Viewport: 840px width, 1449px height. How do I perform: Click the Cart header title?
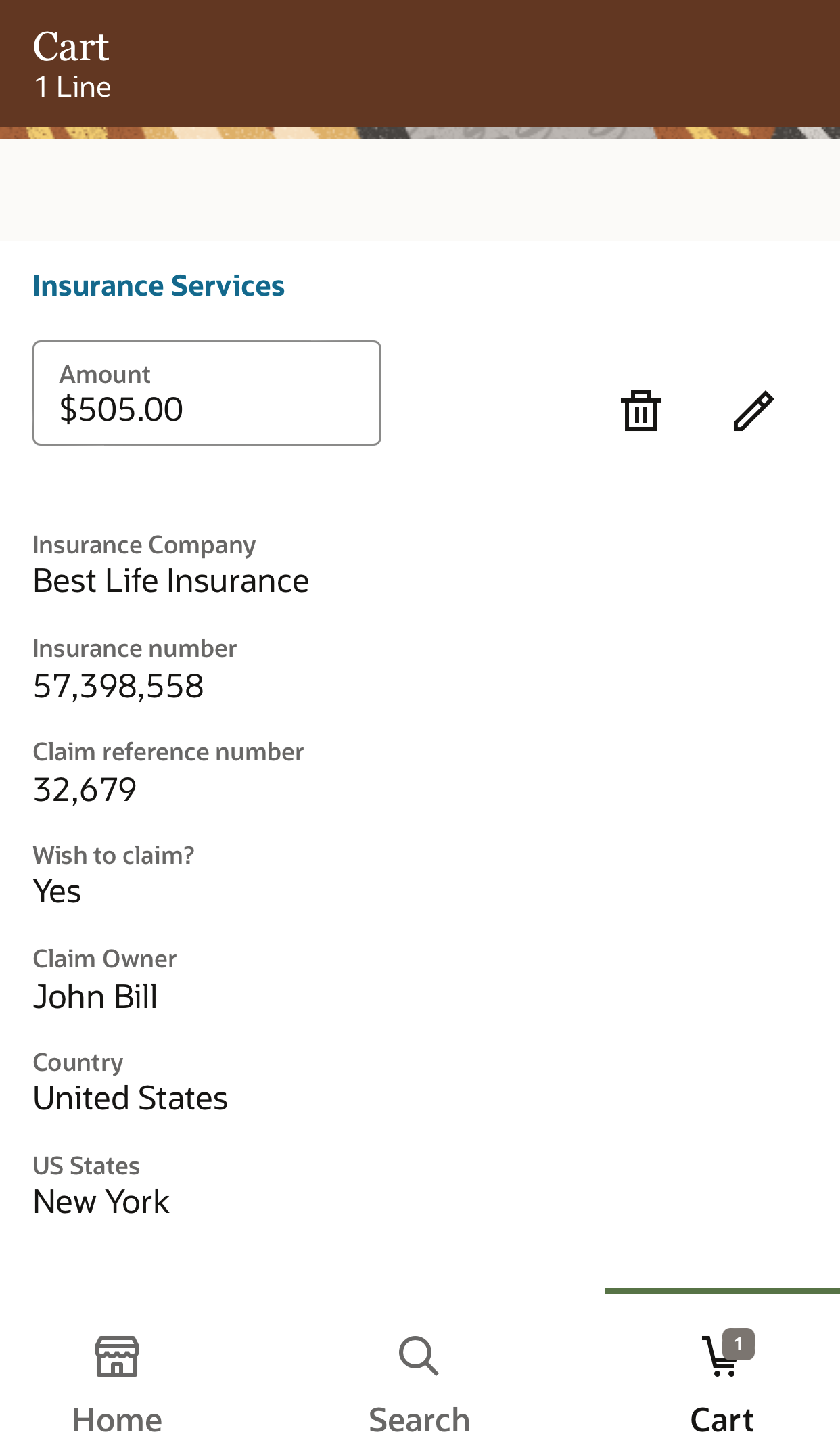click(71, 47)
